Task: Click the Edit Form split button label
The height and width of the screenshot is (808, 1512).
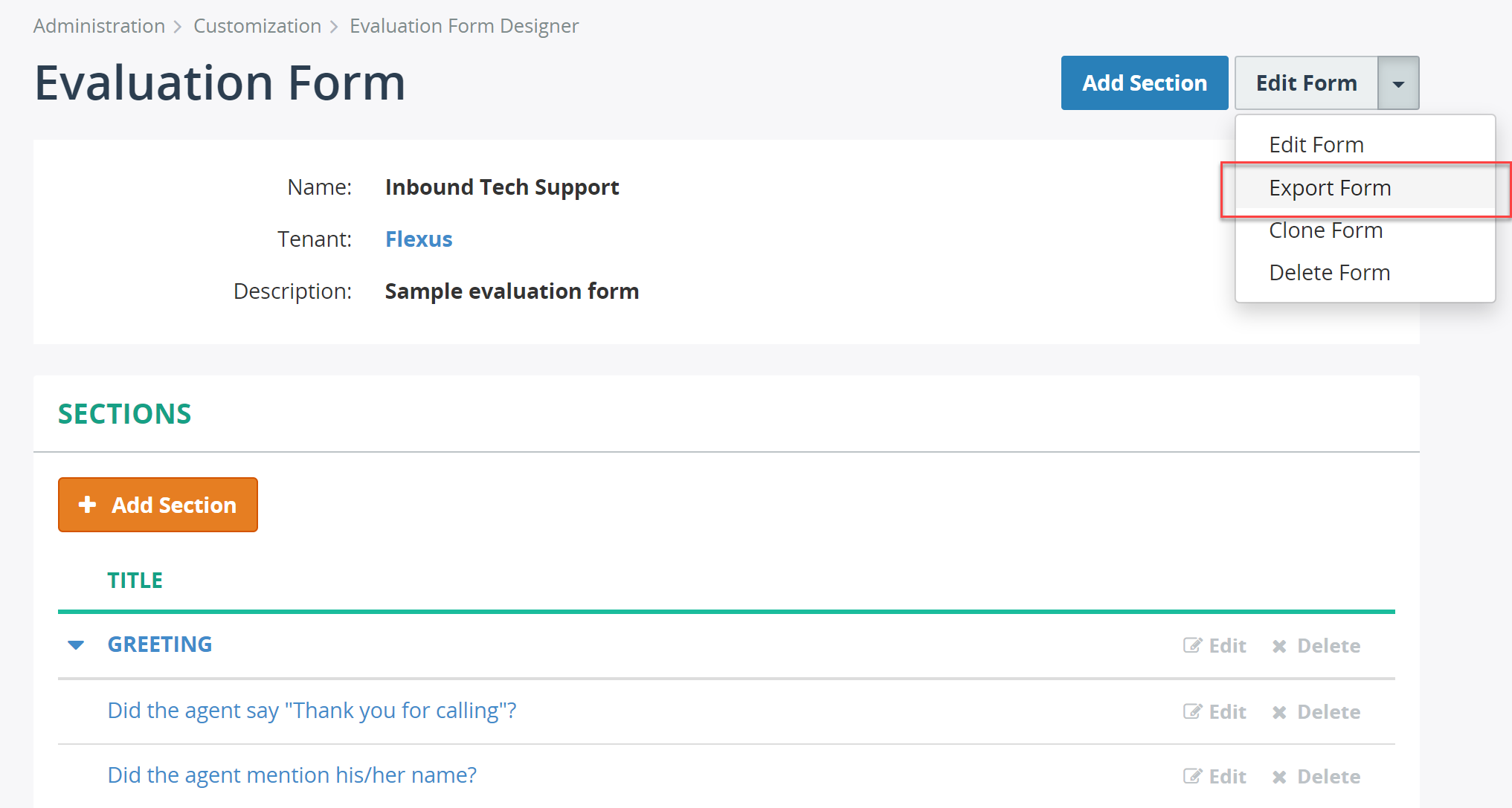Action: pyautogui.click(x=1307, y=83)
